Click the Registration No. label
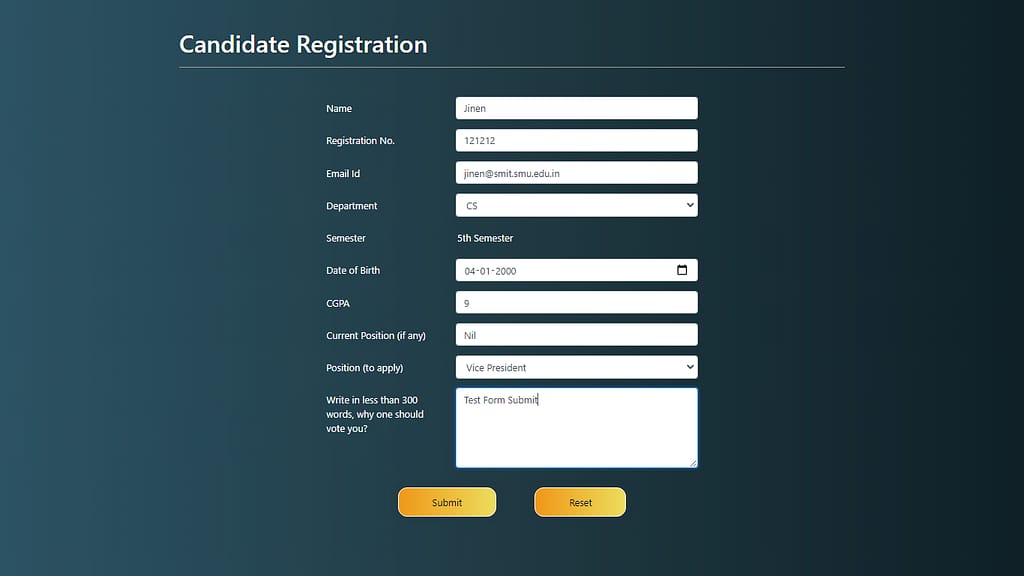Screen dimensions: 1024x576 (360, 141)
